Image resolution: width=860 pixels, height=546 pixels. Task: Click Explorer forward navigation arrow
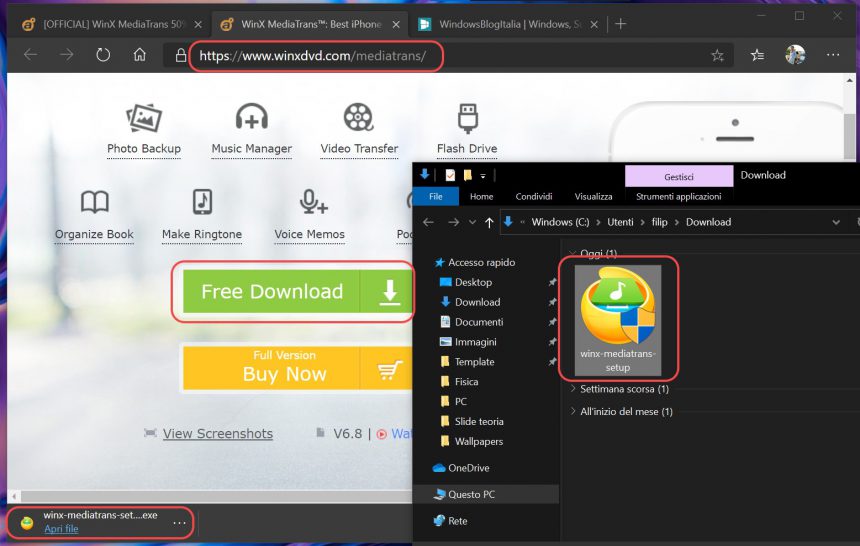[454, 222]
